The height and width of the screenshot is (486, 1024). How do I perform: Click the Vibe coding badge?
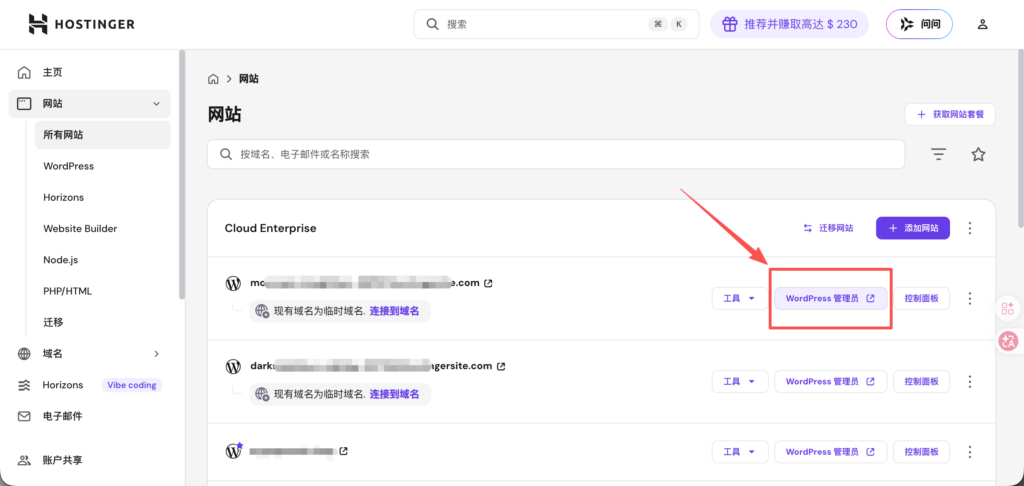coord(132,385)
